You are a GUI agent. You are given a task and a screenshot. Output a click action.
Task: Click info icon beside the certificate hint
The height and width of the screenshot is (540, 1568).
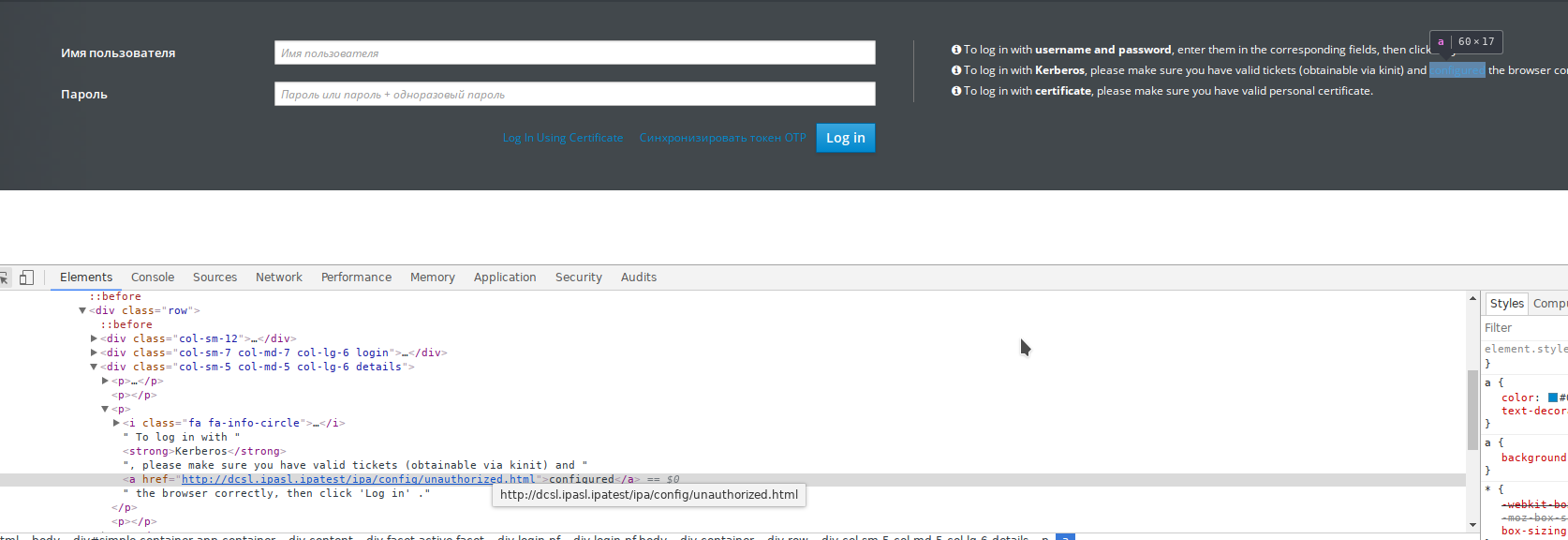pos(956,91)
